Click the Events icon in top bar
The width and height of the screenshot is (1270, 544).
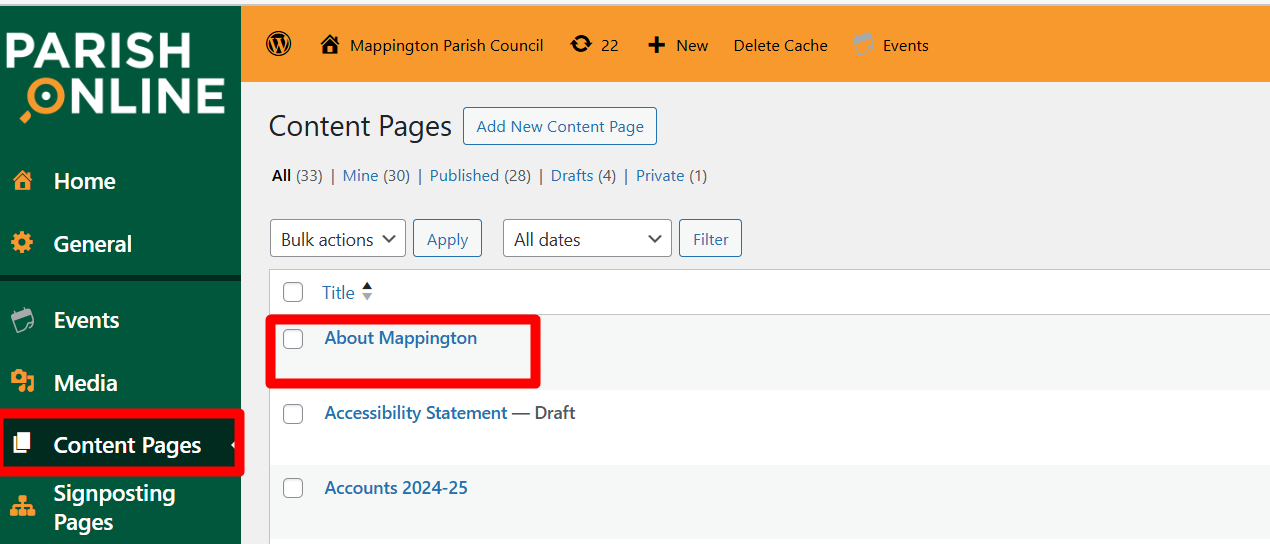863,45
